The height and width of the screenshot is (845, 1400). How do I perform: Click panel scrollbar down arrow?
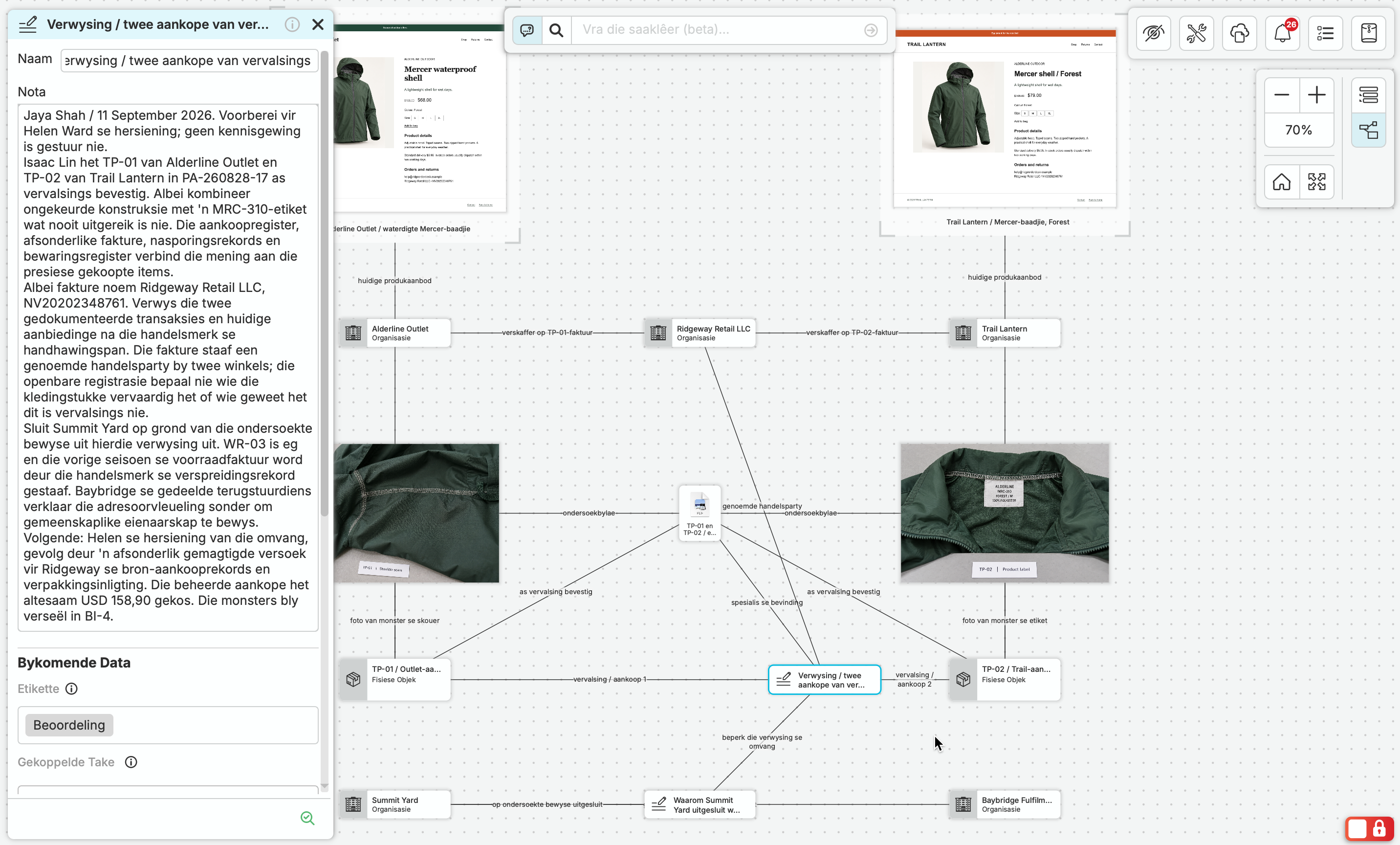(x=325, y=786)
